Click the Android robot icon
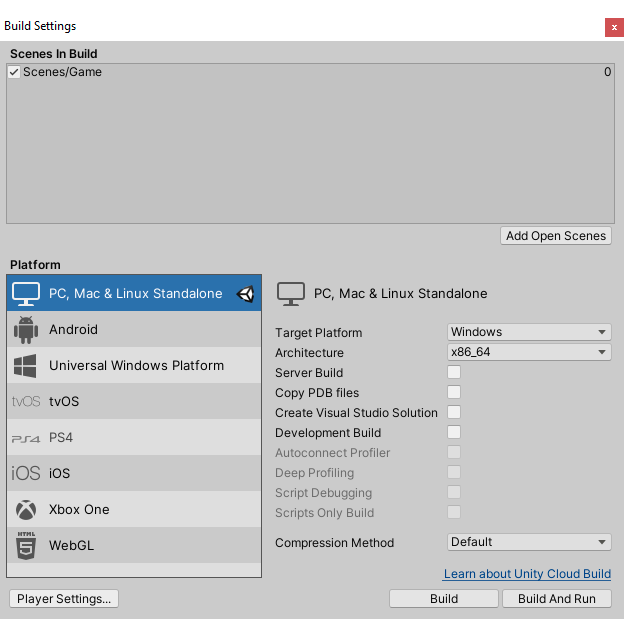Image resolution: width=624 pixels, height=621 pixels. click(x=26, y=329)
